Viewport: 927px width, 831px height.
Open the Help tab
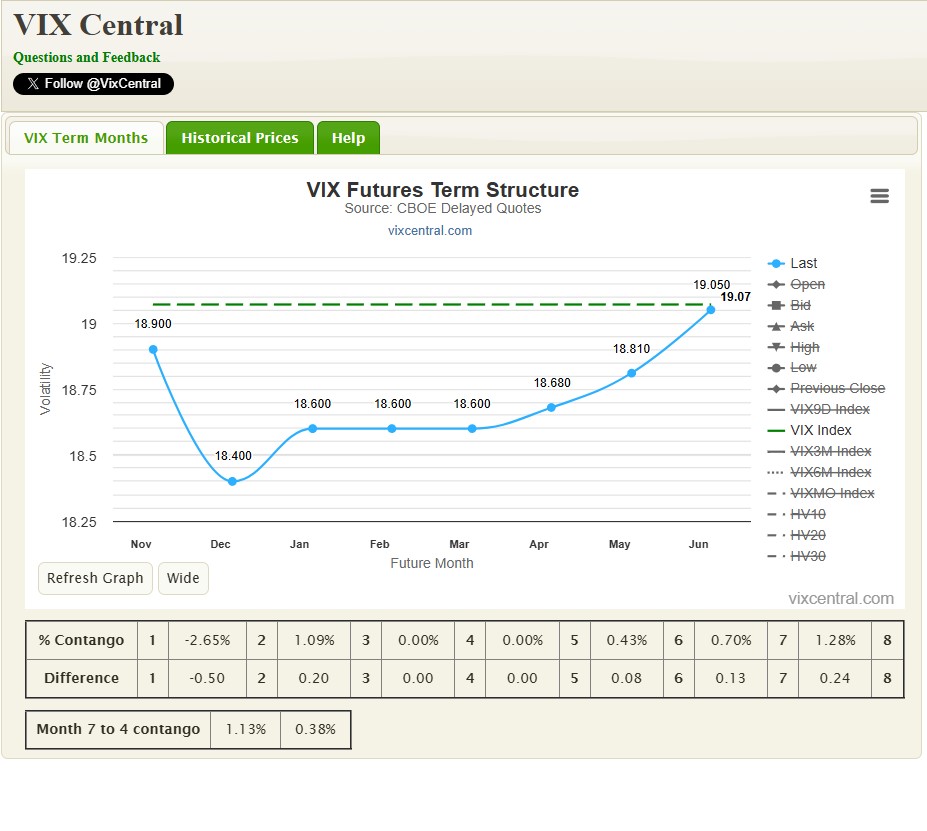348,138
